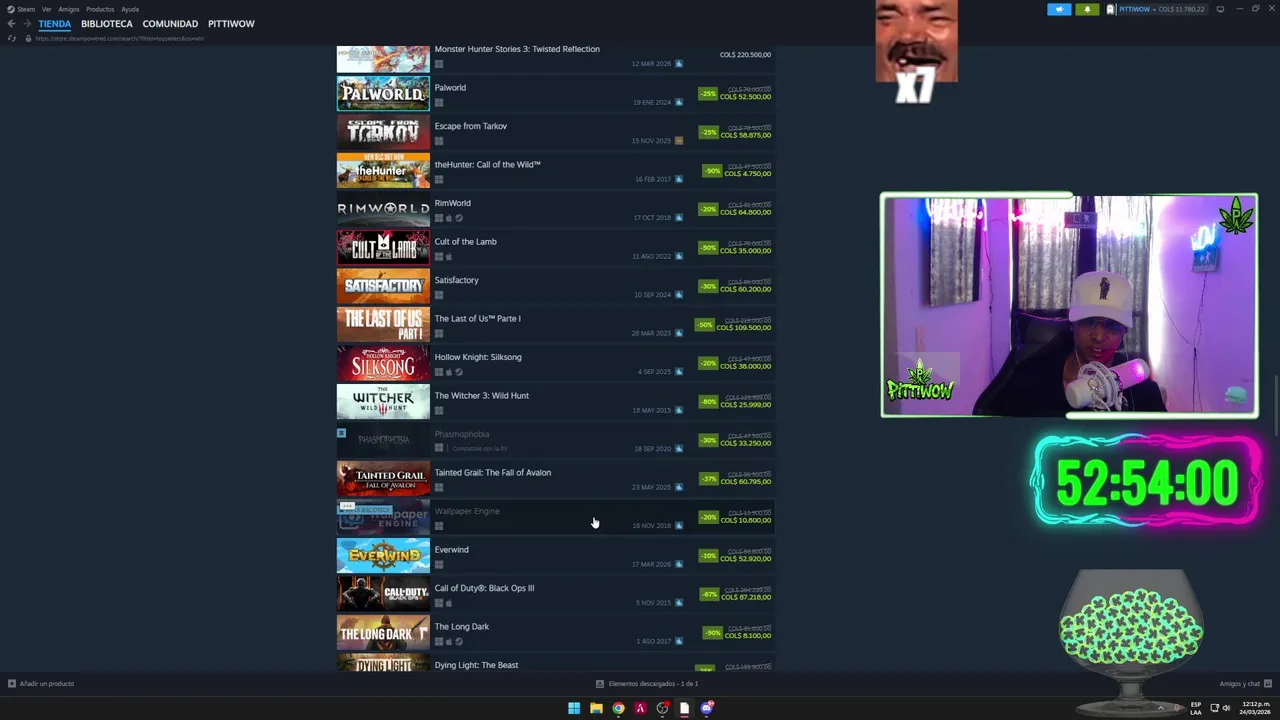Click The Witcher 3: Wild Hunt thumbnail
Screen dimensions: 1280x720
(x=383, y=402)
